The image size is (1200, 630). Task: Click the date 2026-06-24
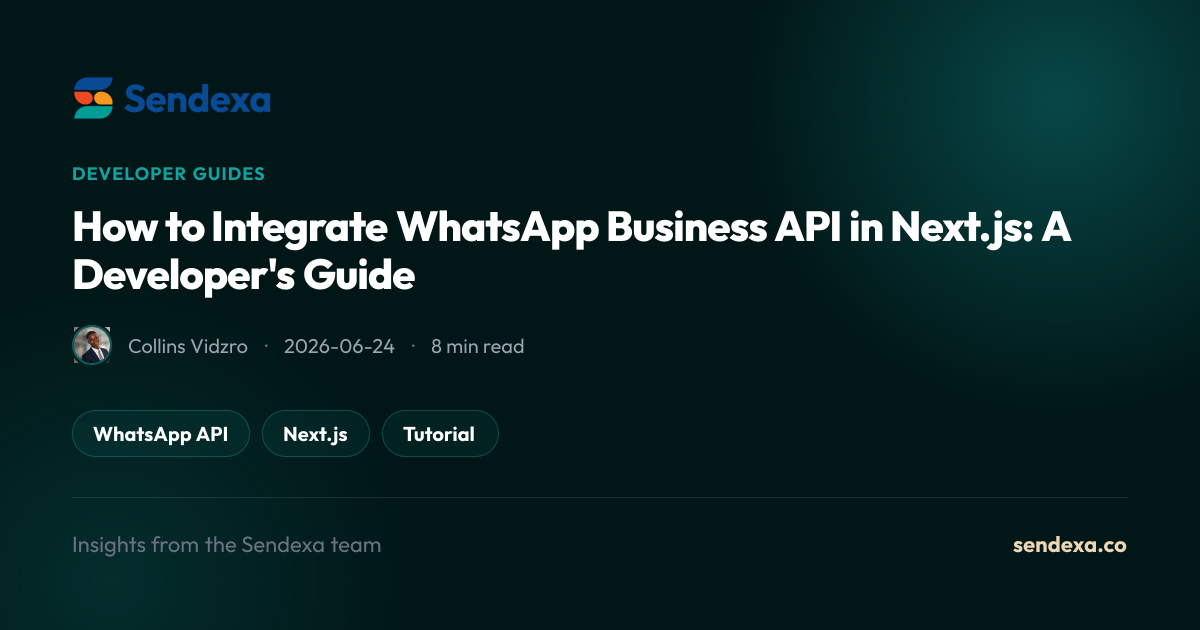(339, 347)
